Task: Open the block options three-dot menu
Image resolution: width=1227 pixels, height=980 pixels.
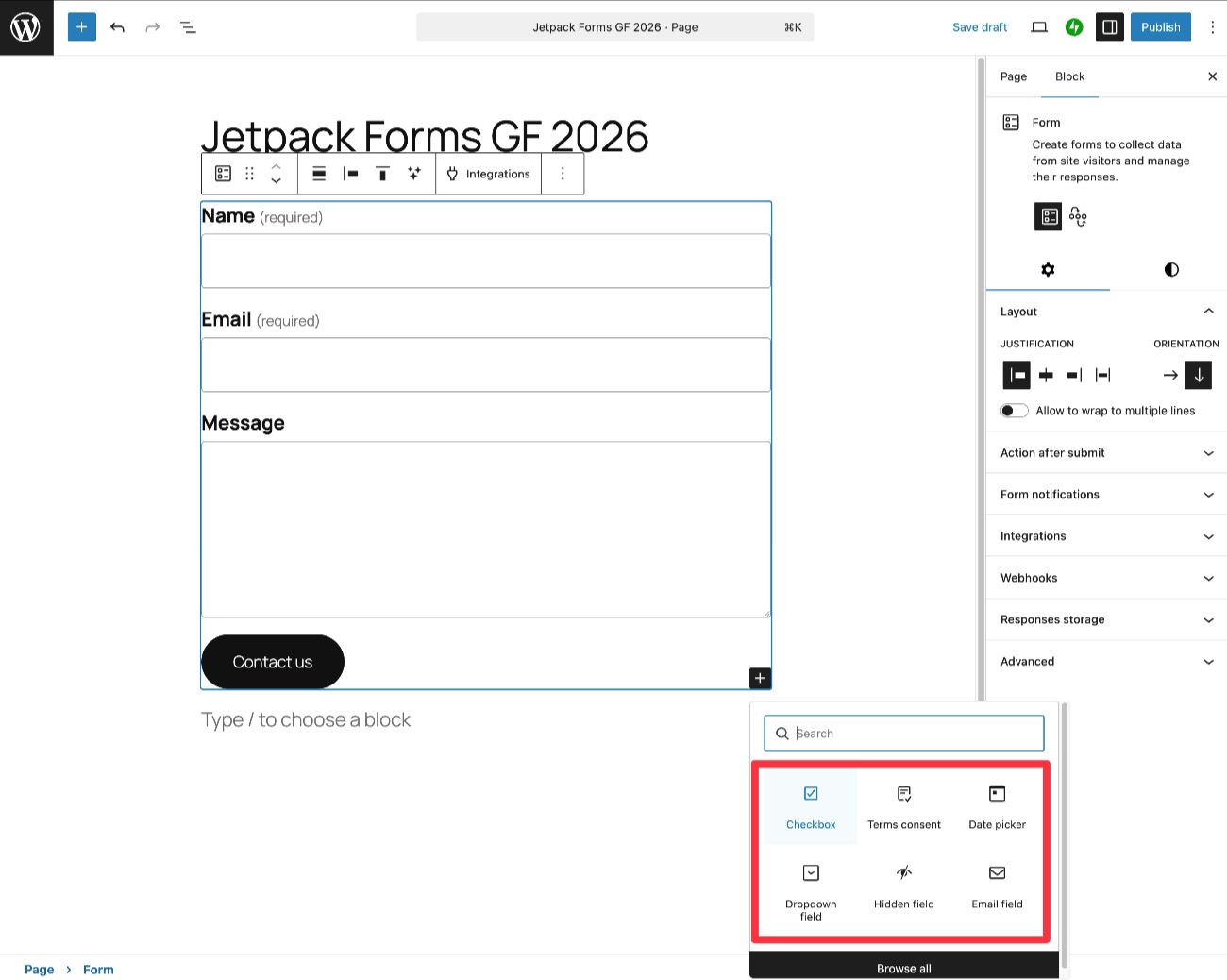Action: coord(563,173)
